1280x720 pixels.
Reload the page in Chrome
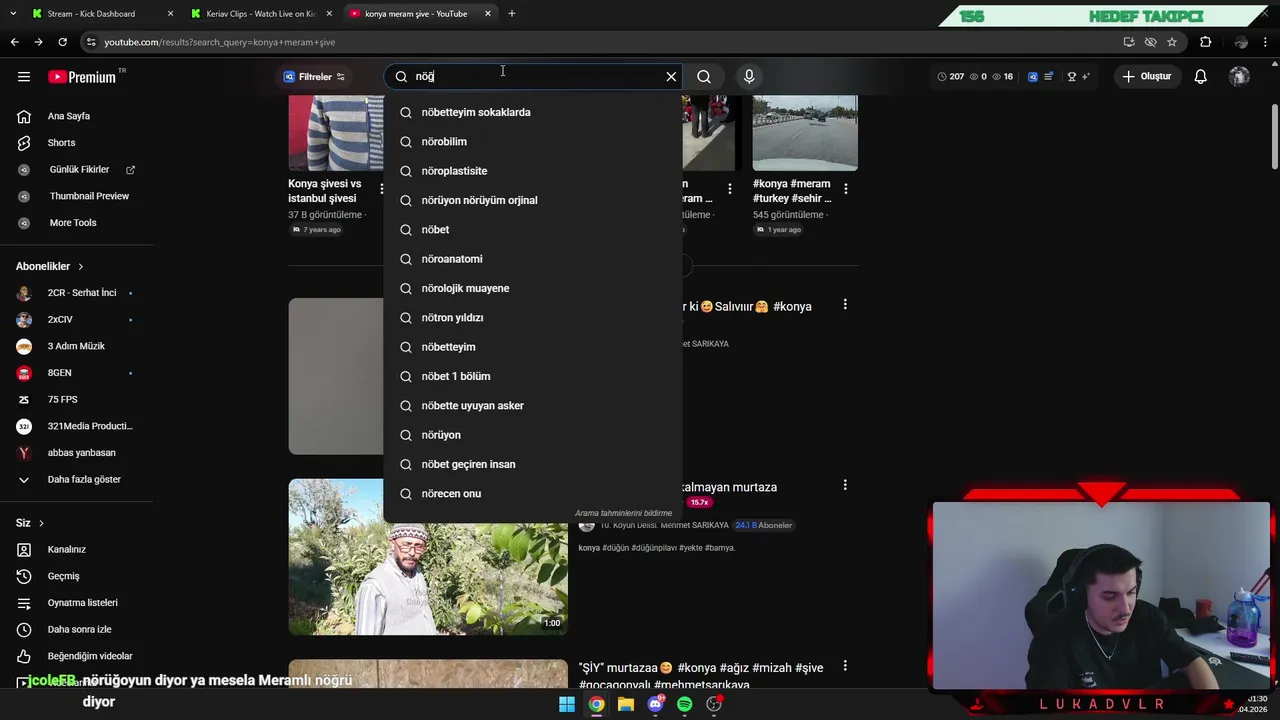click(62, 42)
